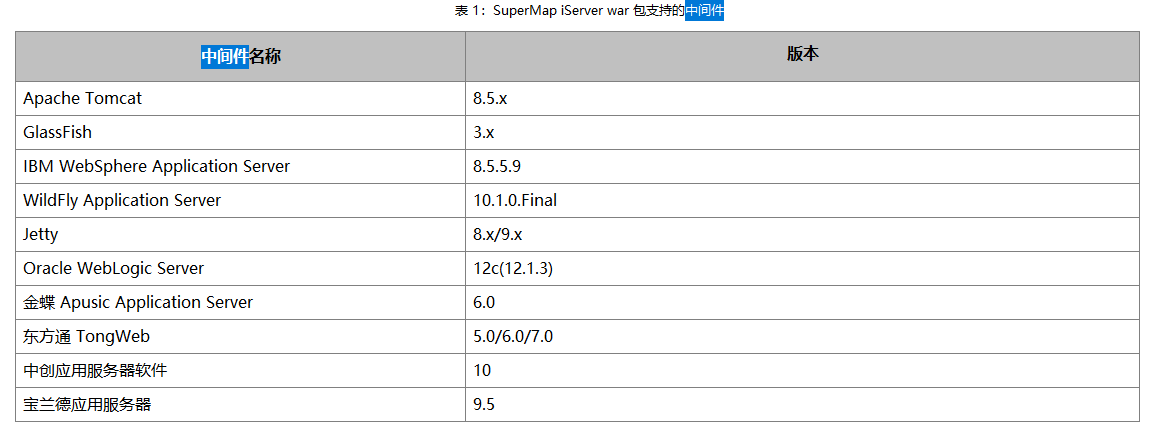Click the 版本 column header
Screen dimensions: 1150x424
point(802,56)
